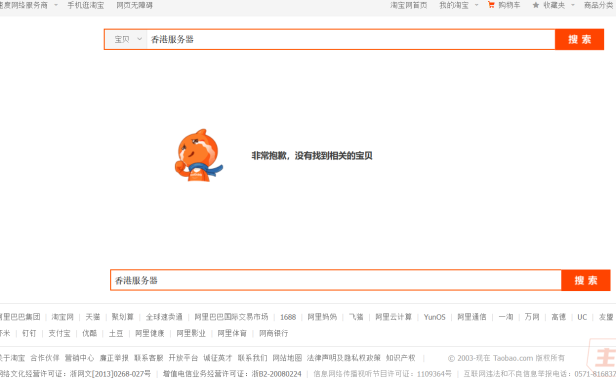616x380 pixels.
Task: Click the Taobao.com copyright text
Action: coord(506,358)
